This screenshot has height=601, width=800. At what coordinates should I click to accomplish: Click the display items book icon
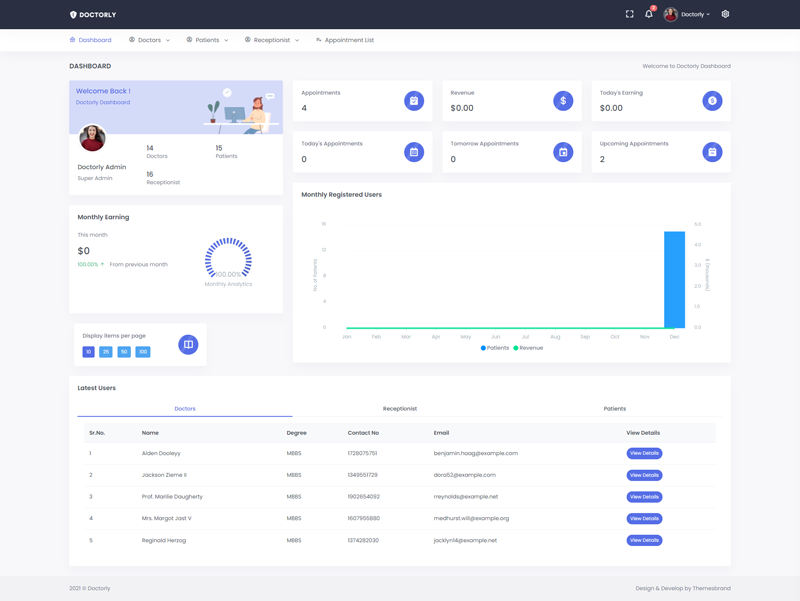[x=188, y=345]
